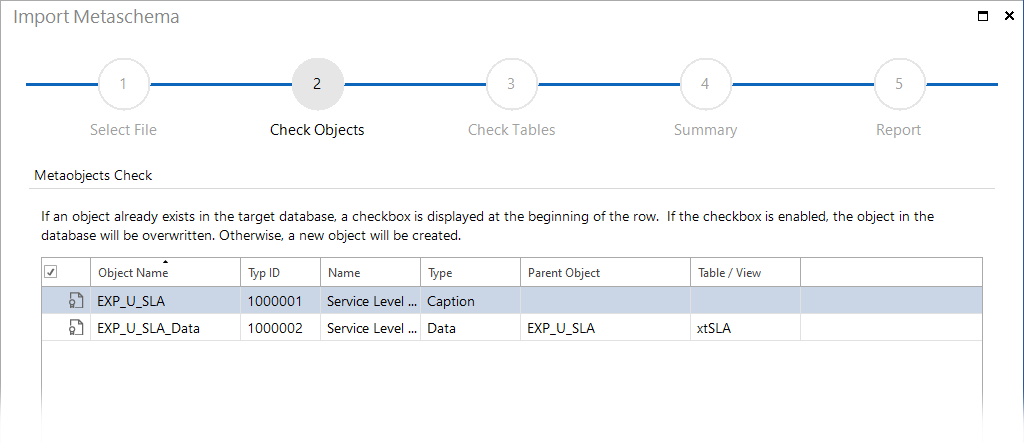Sort by the Object Name column header

pos(165,272)
